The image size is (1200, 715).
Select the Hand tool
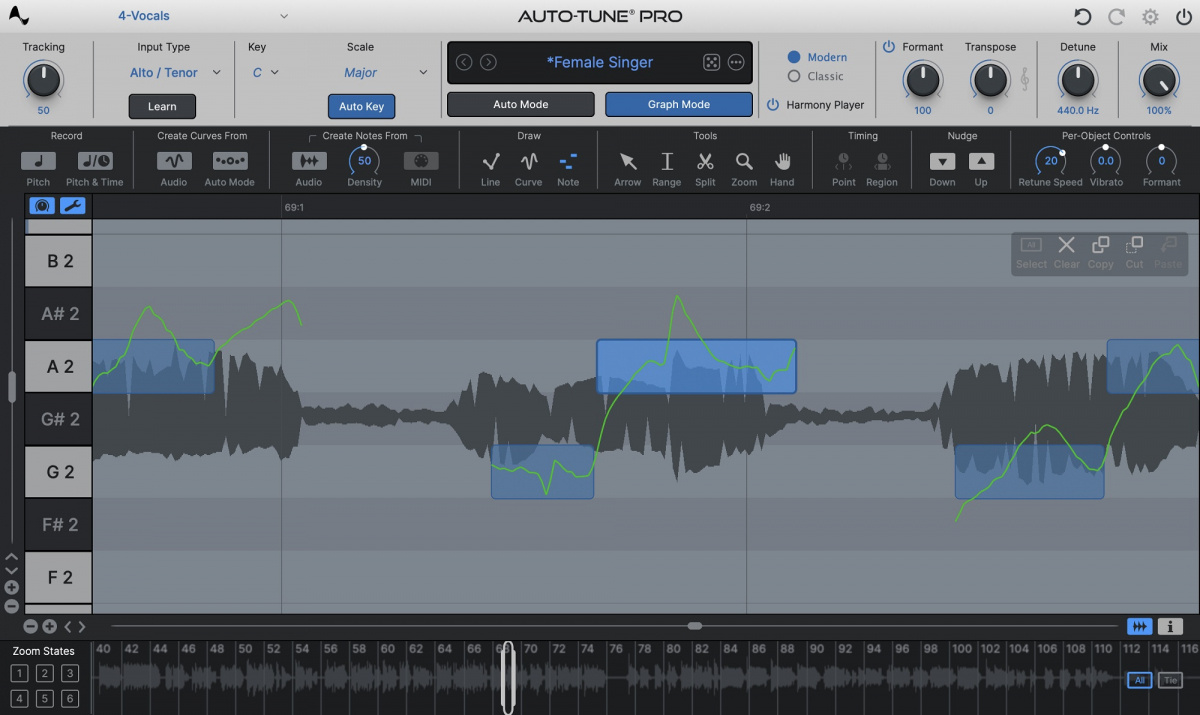(x=783, y=163)
